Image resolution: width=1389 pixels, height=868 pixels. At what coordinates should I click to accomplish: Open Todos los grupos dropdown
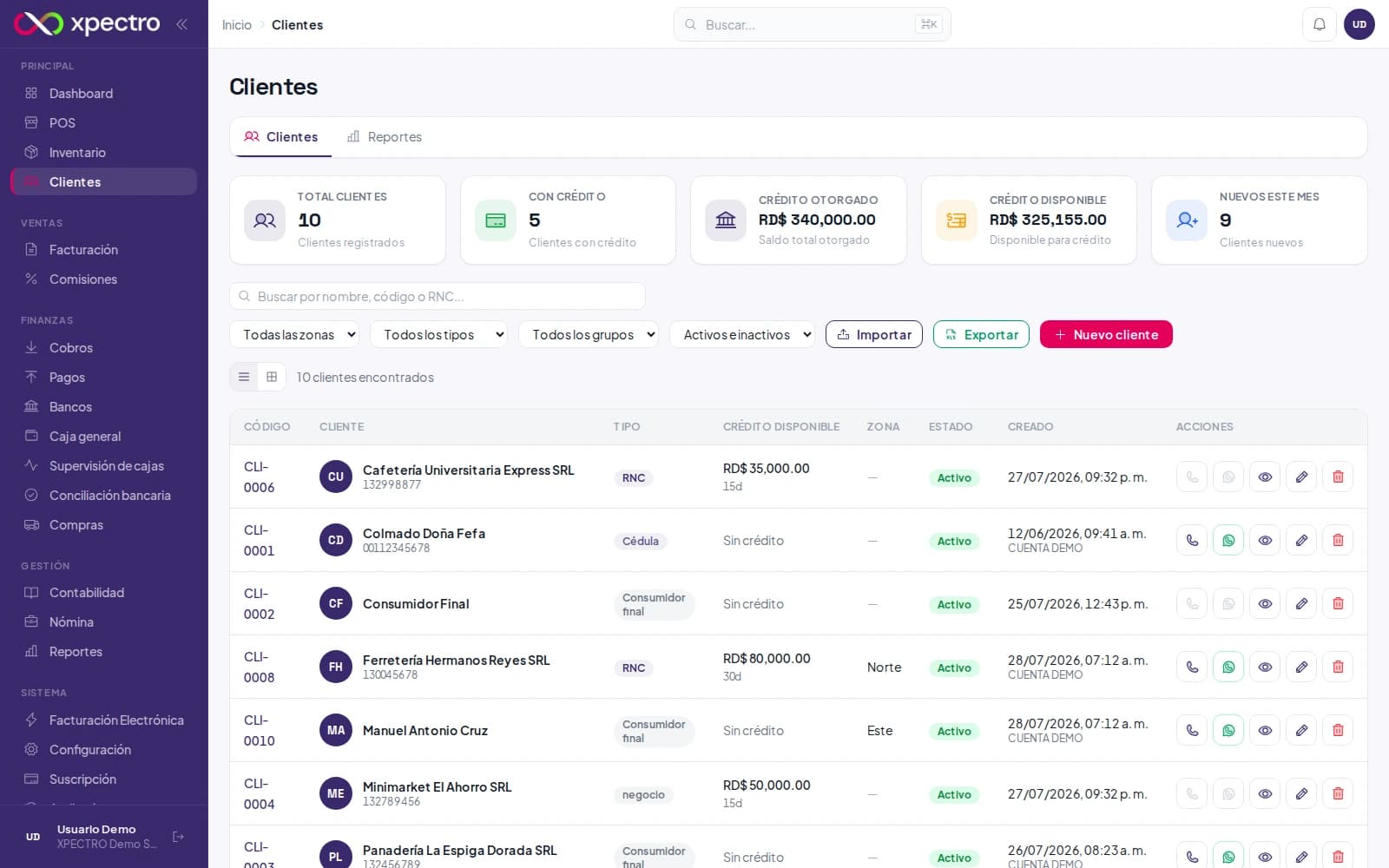pos(589,334)
